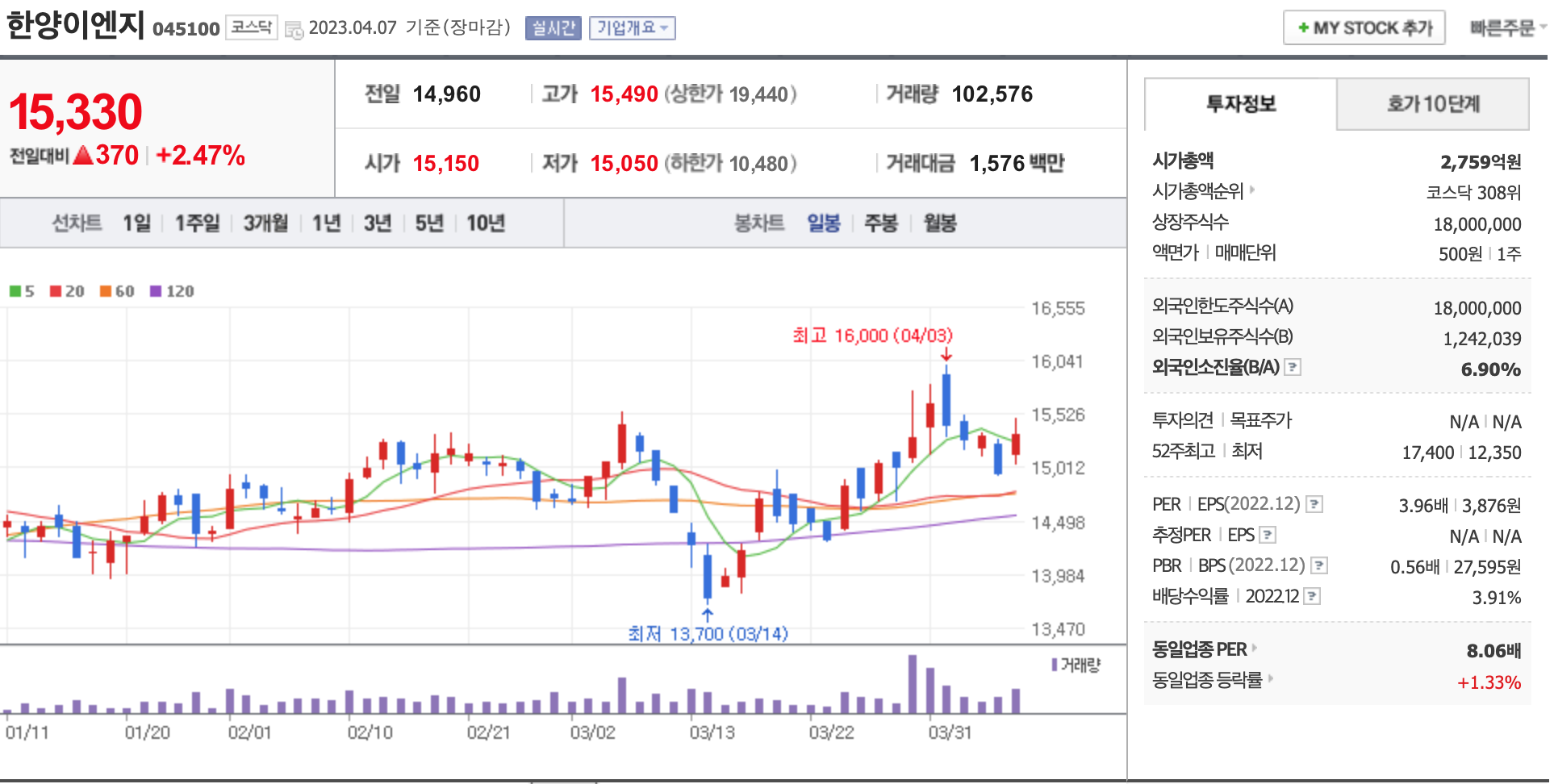Select the 월봉 monthly candle chart
The image size is (1554, 784).
[x=940, y=223]
